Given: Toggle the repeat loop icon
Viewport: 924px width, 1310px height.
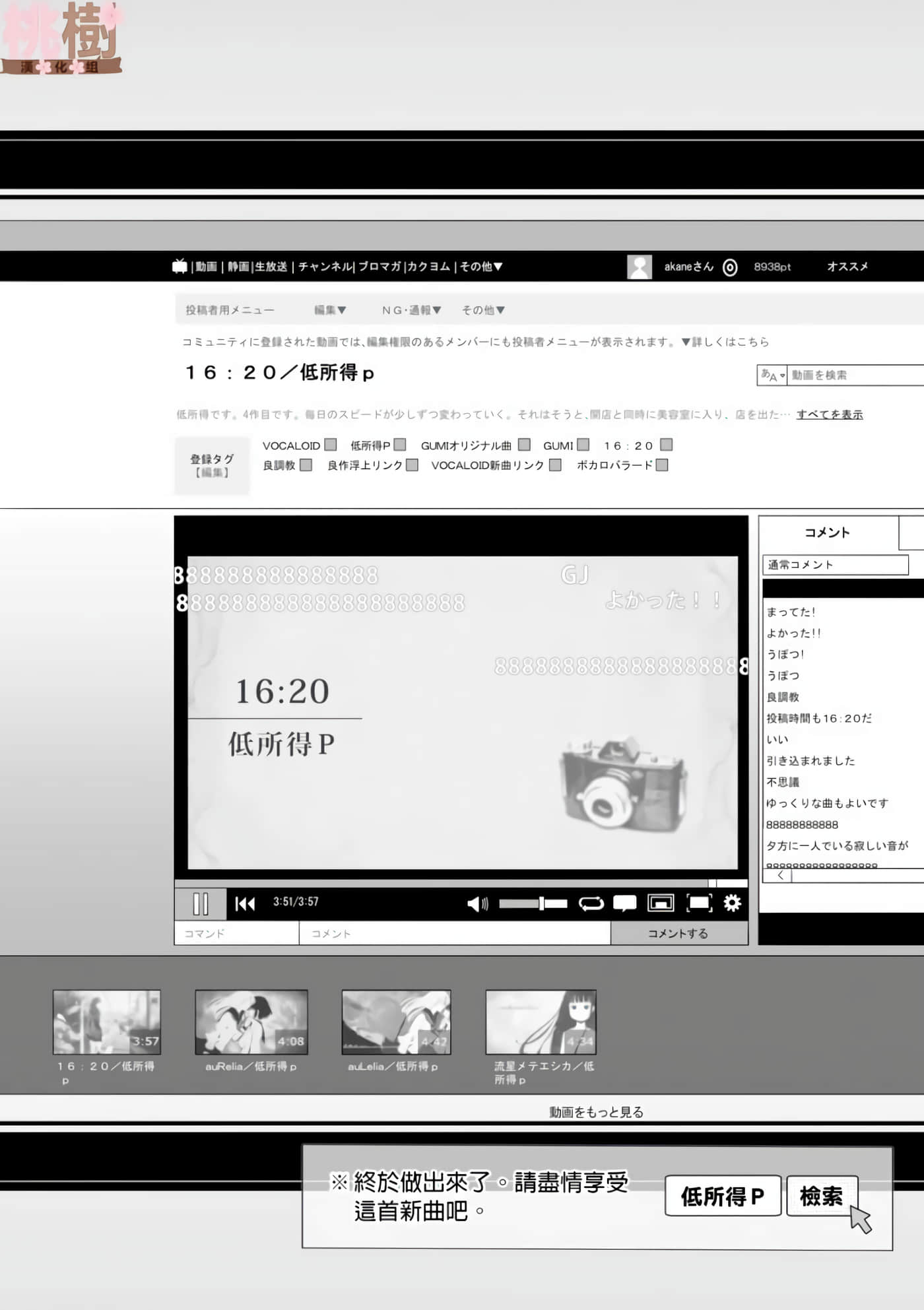Looking at the screenshot, I should tap(591, 903).
